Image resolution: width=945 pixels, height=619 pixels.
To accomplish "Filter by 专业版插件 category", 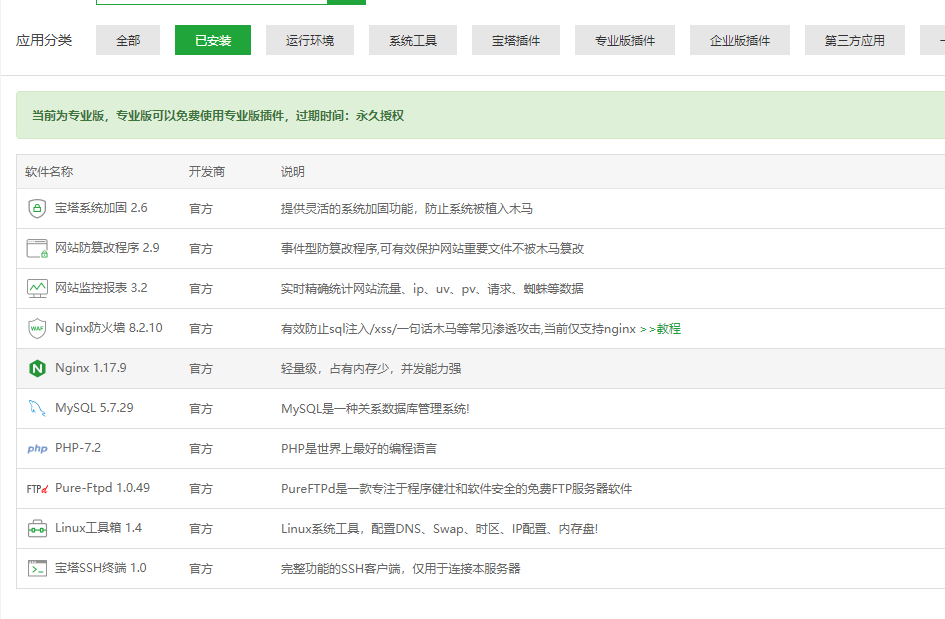I will [625, 40].
